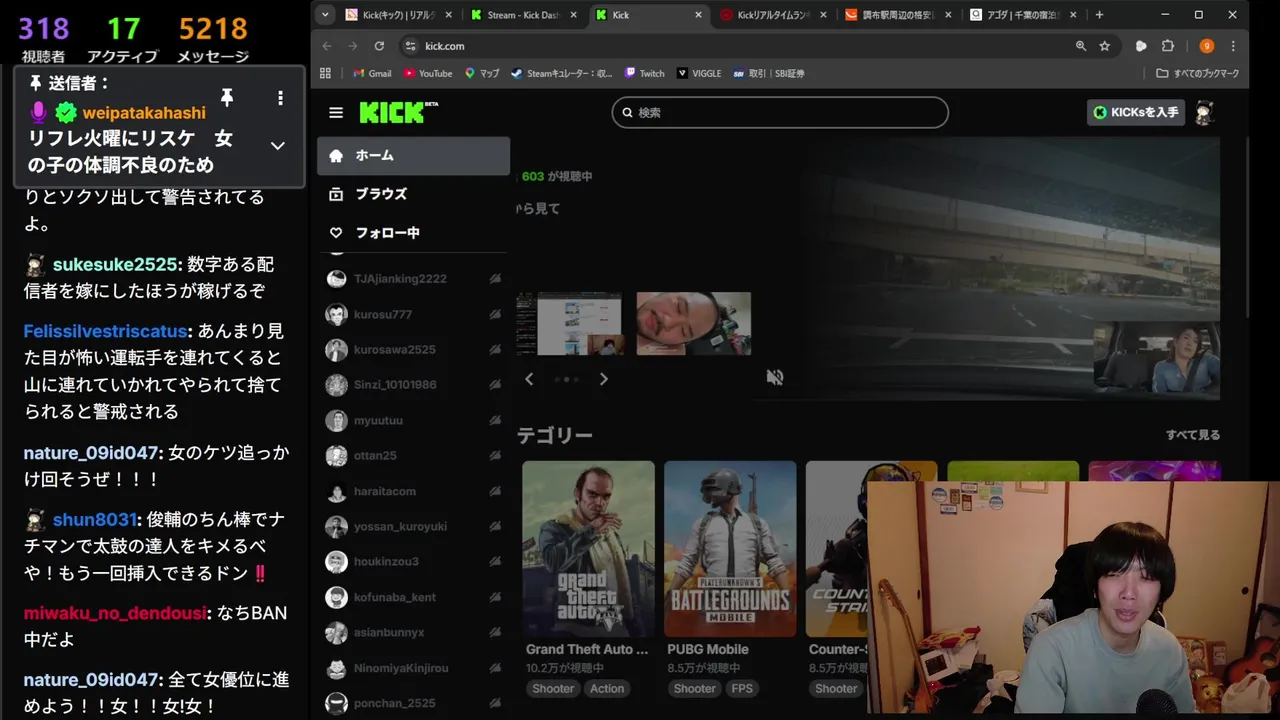Image resolution: width=1280 pixels, height=720 pixels.
Task: Click the FPS tag under PUBG Mobile
Action: click(742, 688)
